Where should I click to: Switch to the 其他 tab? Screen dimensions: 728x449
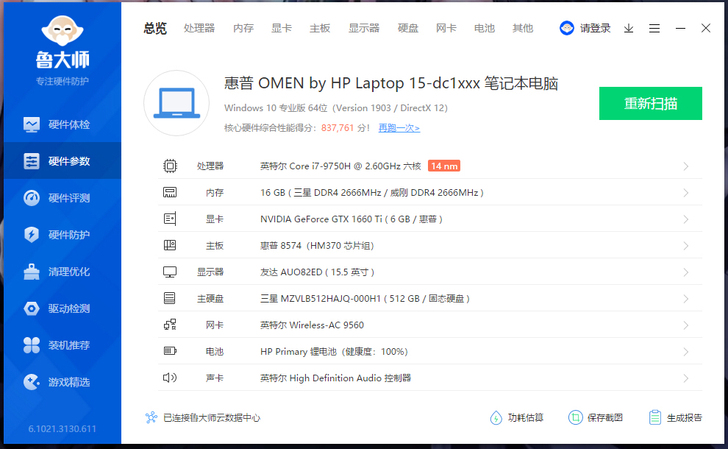pyautogui.click(x=523, y=28)
